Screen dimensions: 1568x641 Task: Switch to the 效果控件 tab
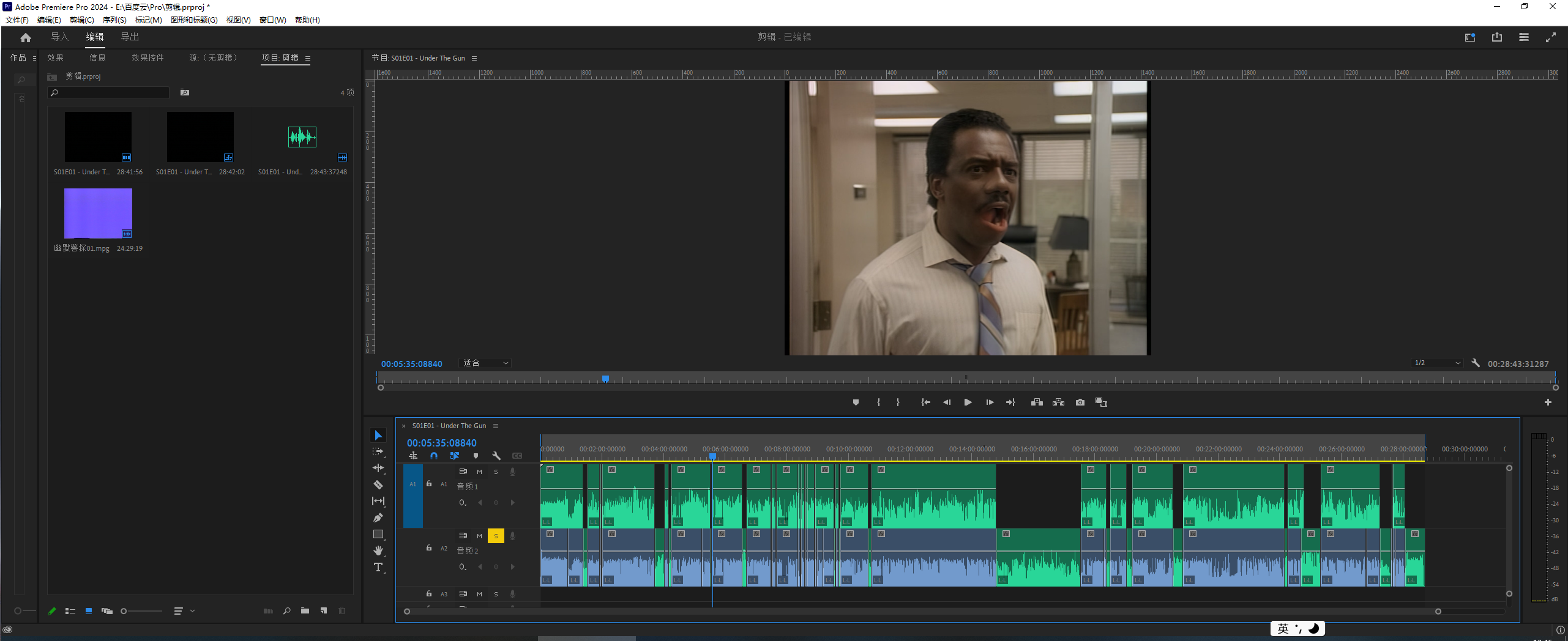(147, 57)
